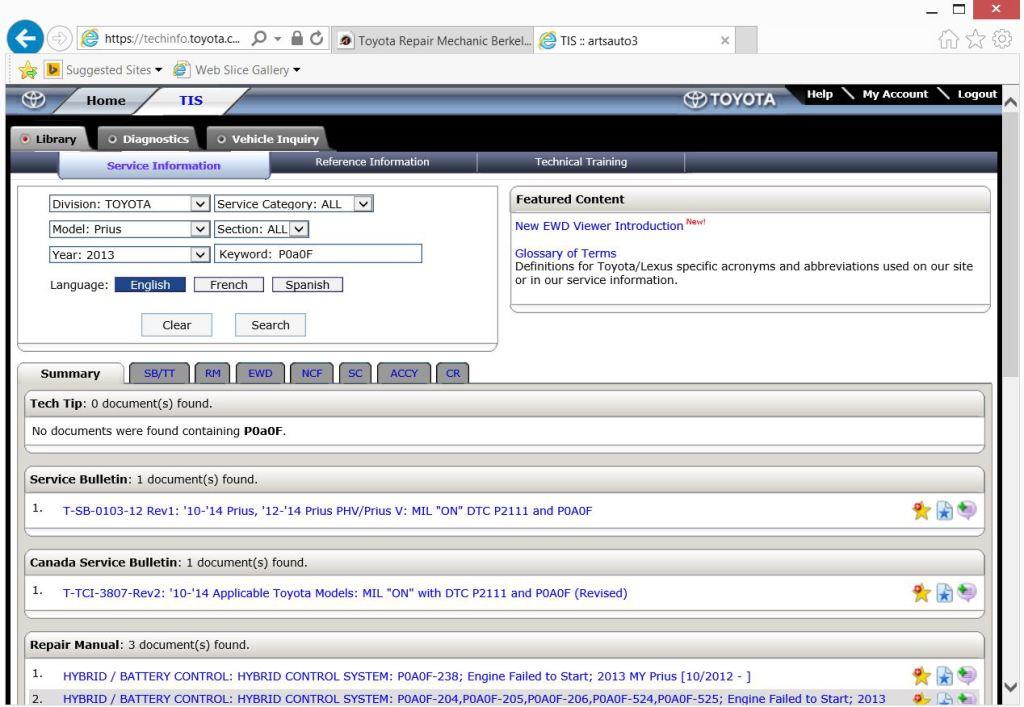Click the padlock security icon in address bar
Image resolution: width=1024 pixels, height=707 pixels.
click(x=296, y=39)
